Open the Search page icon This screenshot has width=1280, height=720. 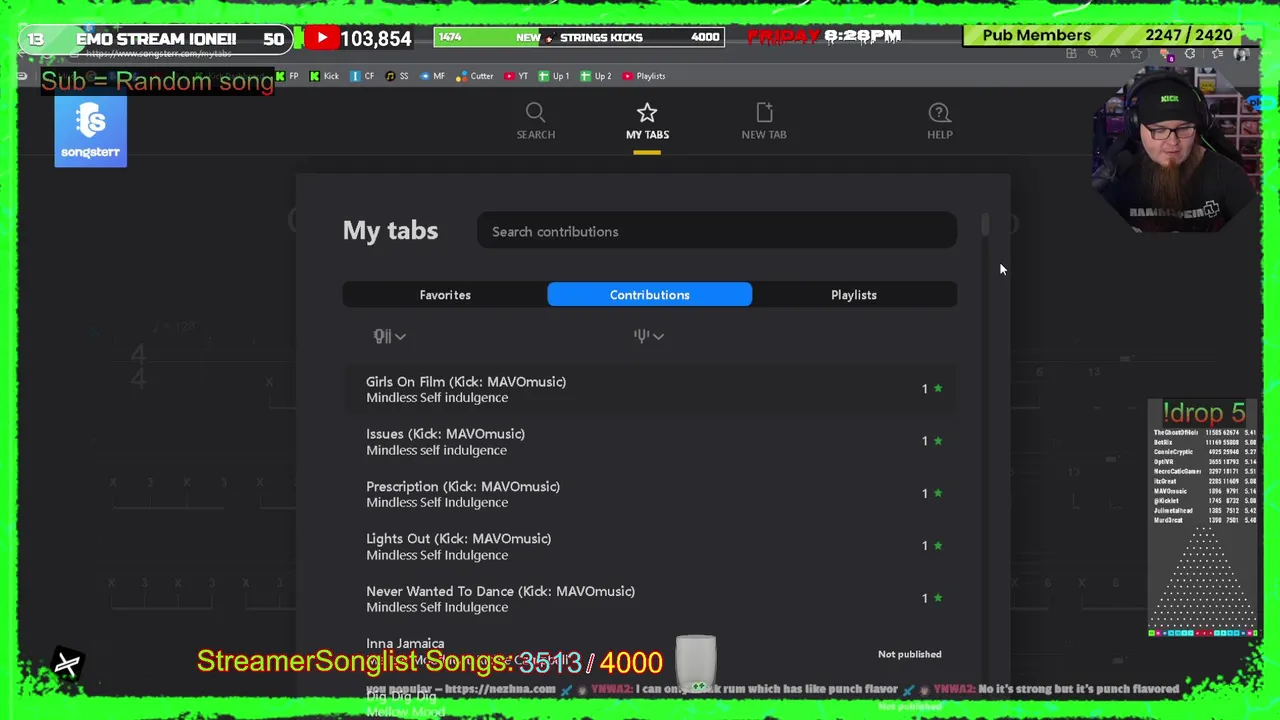point(535,112)
